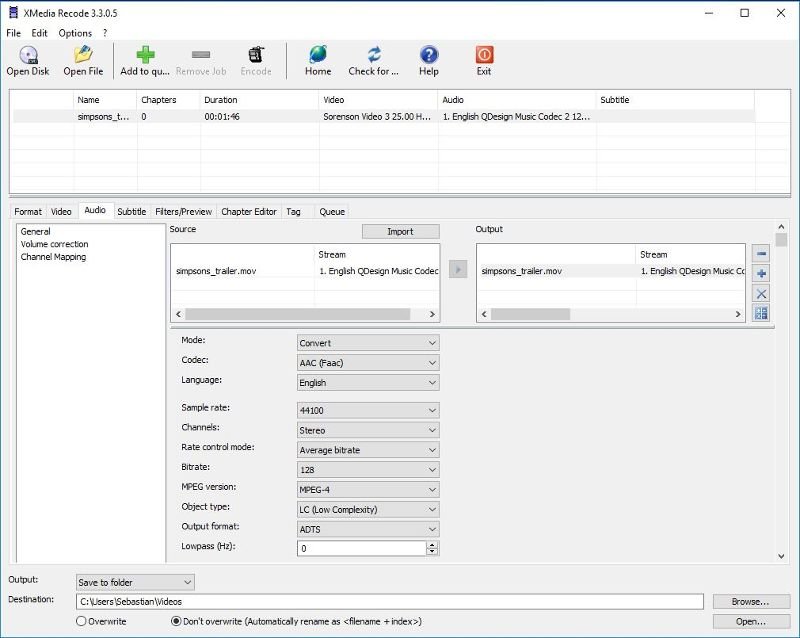
Task: Click the scroll right arrow in Source list
Action: click(x=432, y=314)
